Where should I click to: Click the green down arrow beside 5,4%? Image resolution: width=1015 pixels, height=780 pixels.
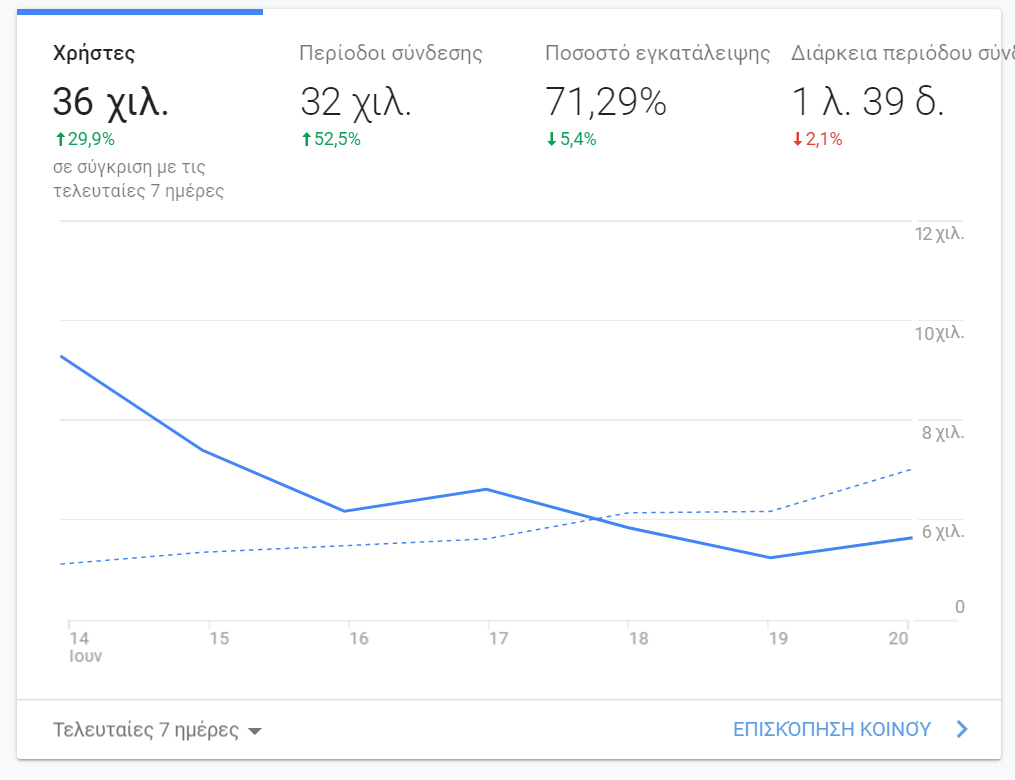pos(551,139)
